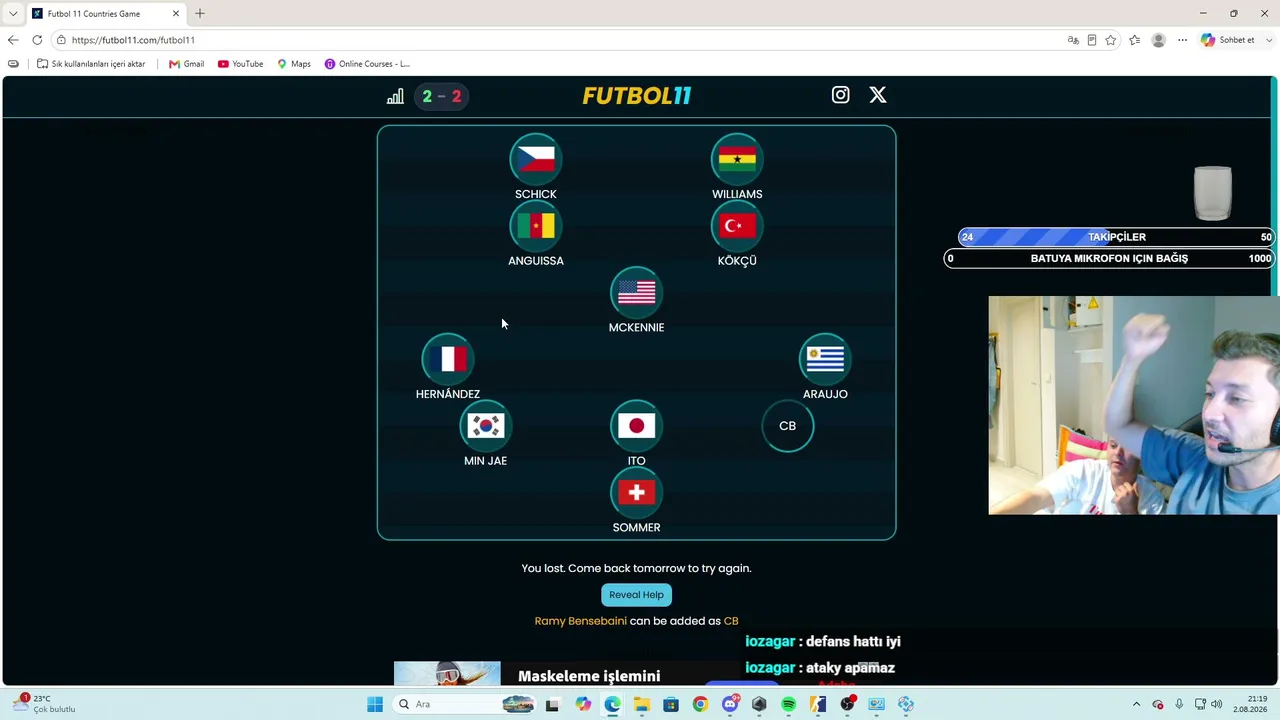Open Google Chrome from the taskbar

700,705
